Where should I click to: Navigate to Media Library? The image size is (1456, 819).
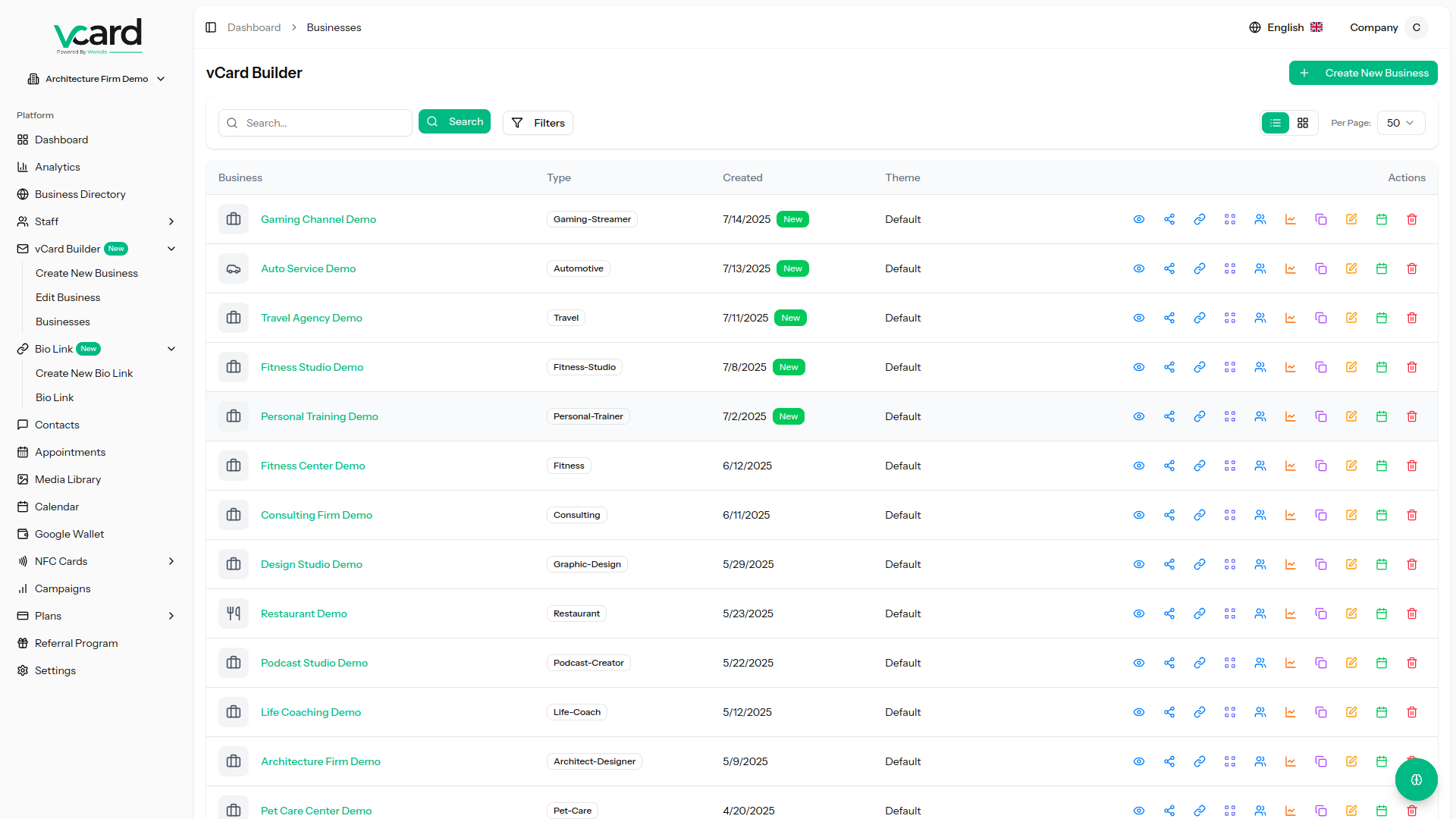coord(67,479)
